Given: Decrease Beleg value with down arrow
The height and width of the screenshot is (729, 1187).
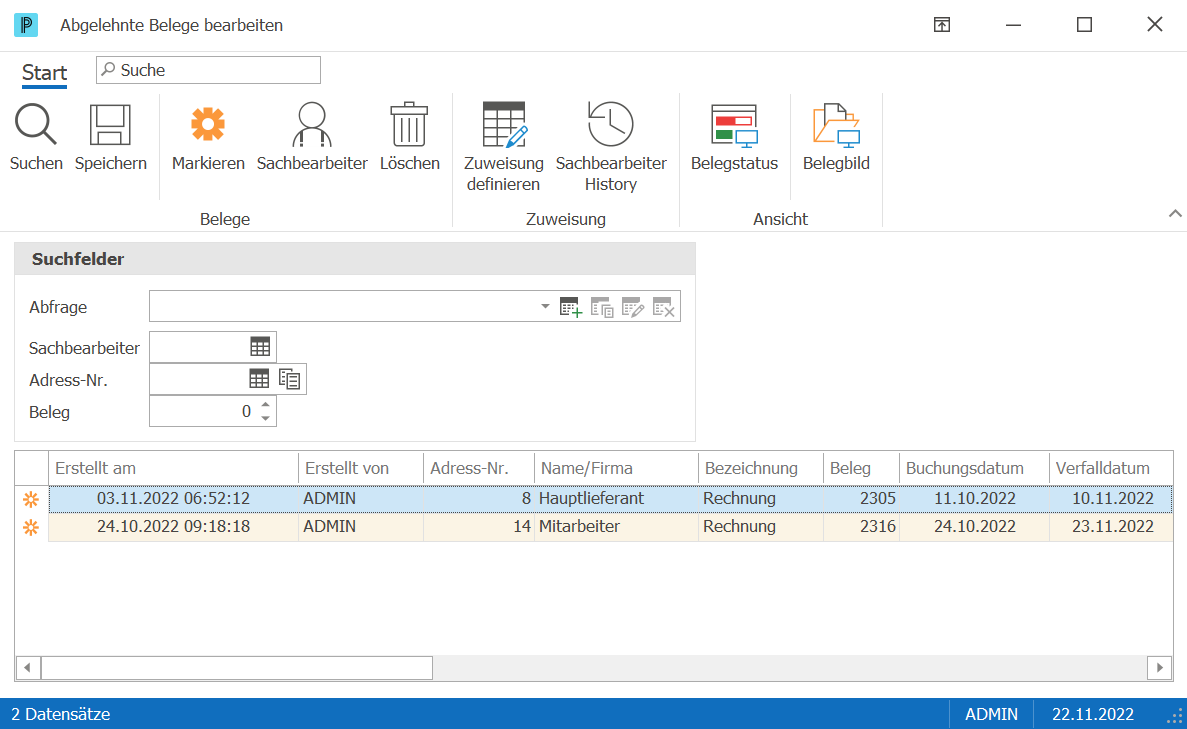Looking at the screenshot, I should (266, 418).
